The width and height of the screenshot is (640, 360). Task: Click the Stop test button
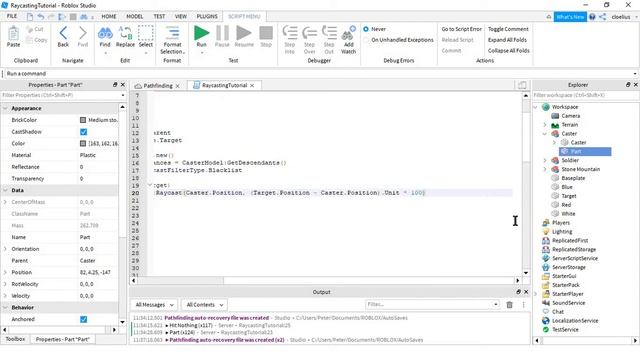266,33
